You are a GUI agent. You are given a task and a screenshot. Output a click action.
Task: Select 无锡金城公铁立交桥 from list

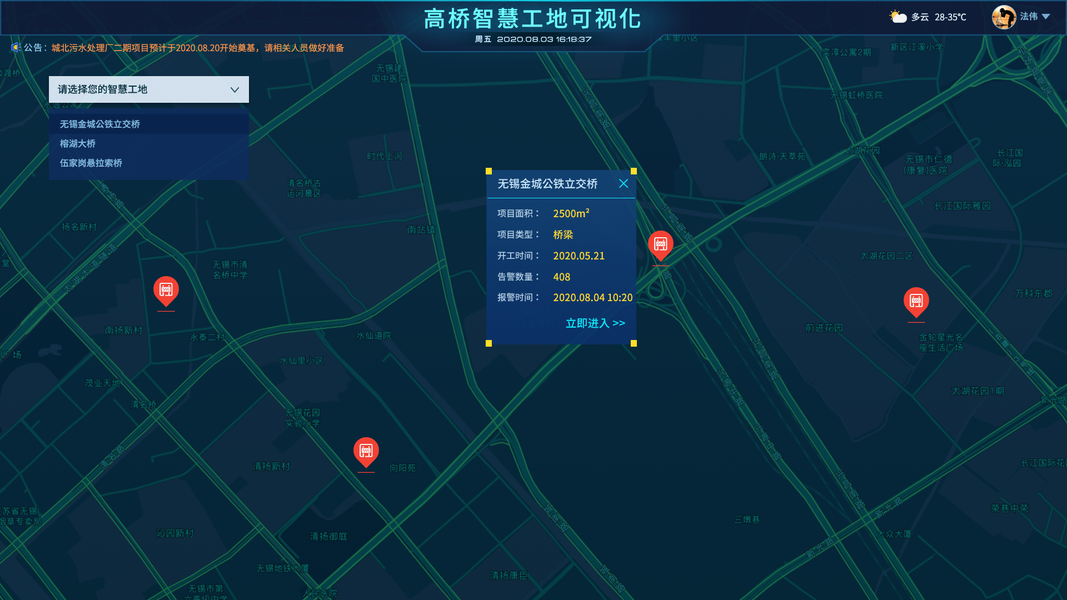tap(148, 124)
